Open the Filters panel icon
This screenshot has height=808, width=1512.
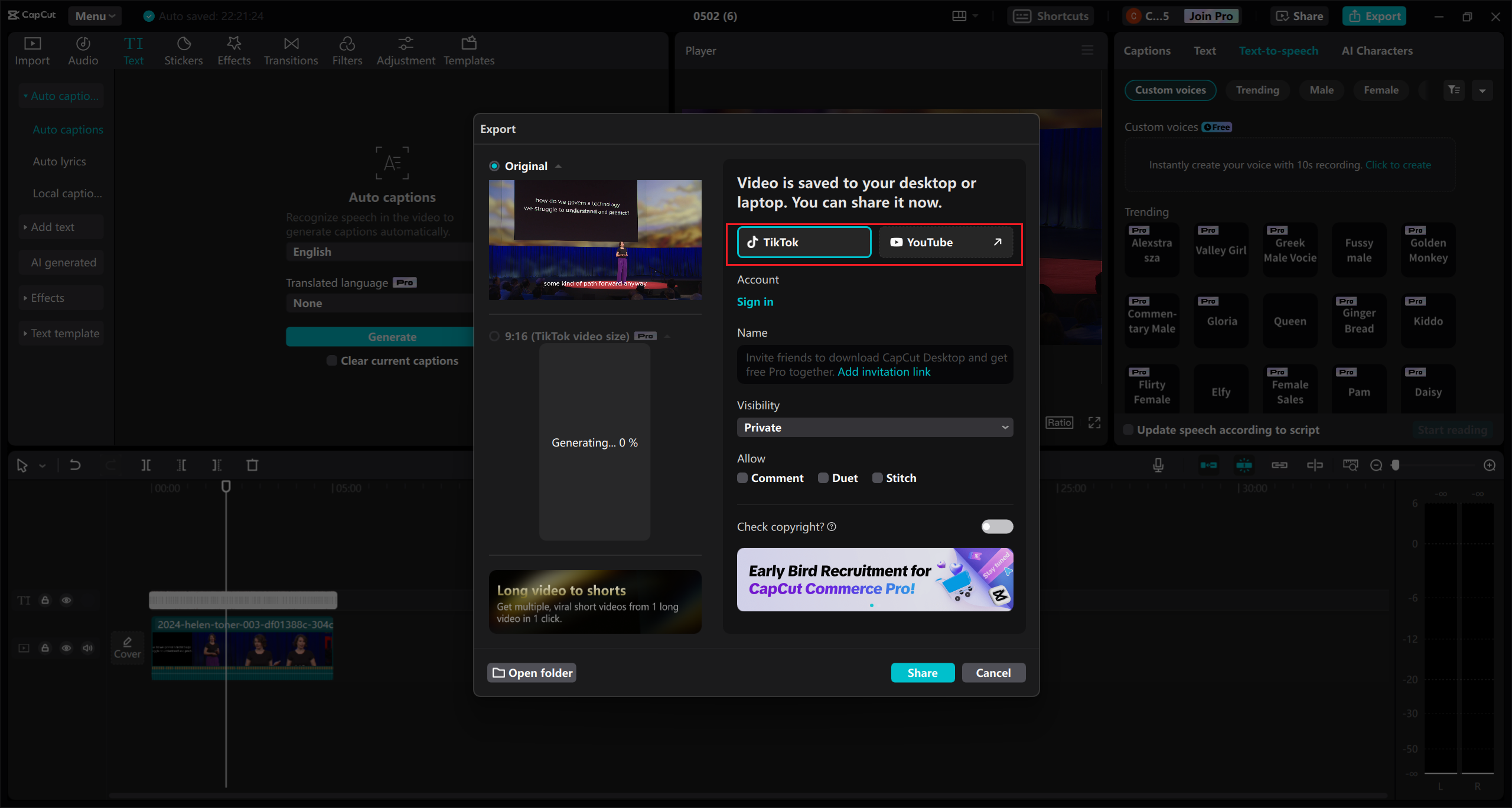[347, 44]
